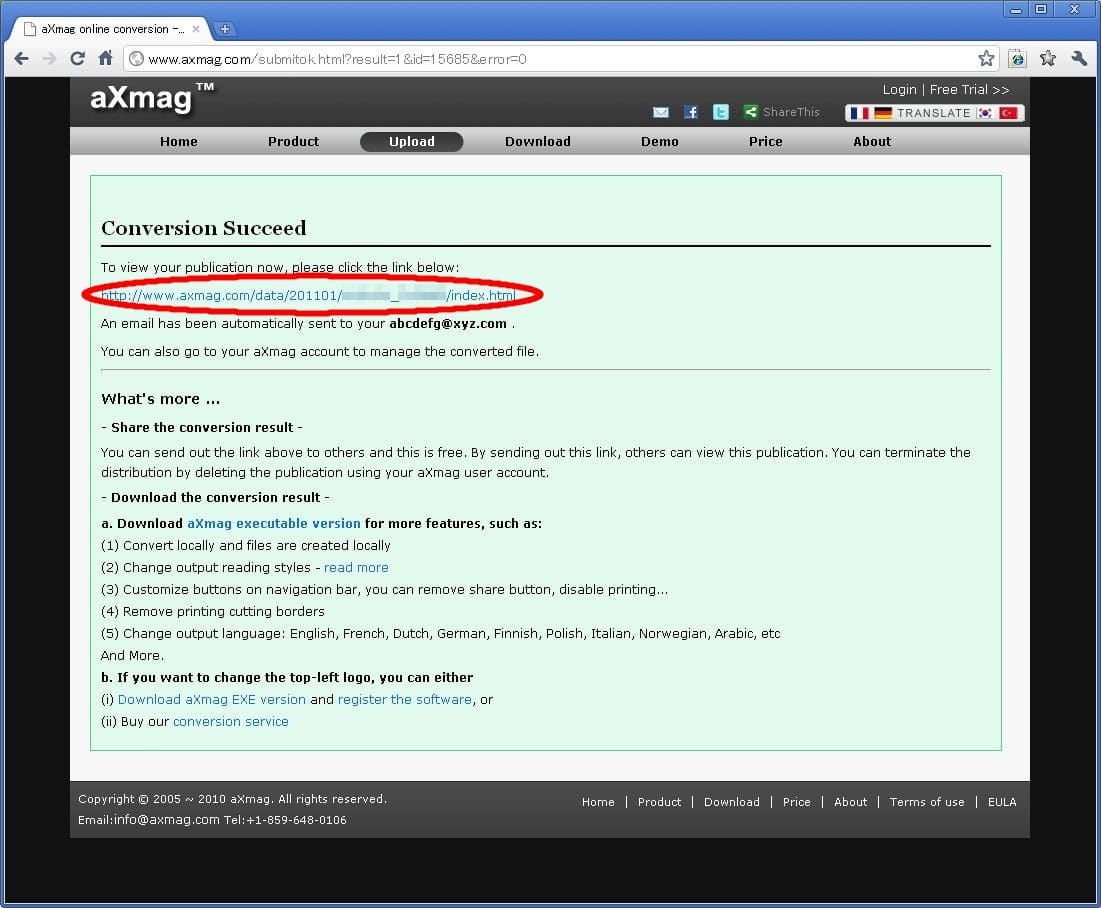Share page via Facebook icon

point(691,113)
